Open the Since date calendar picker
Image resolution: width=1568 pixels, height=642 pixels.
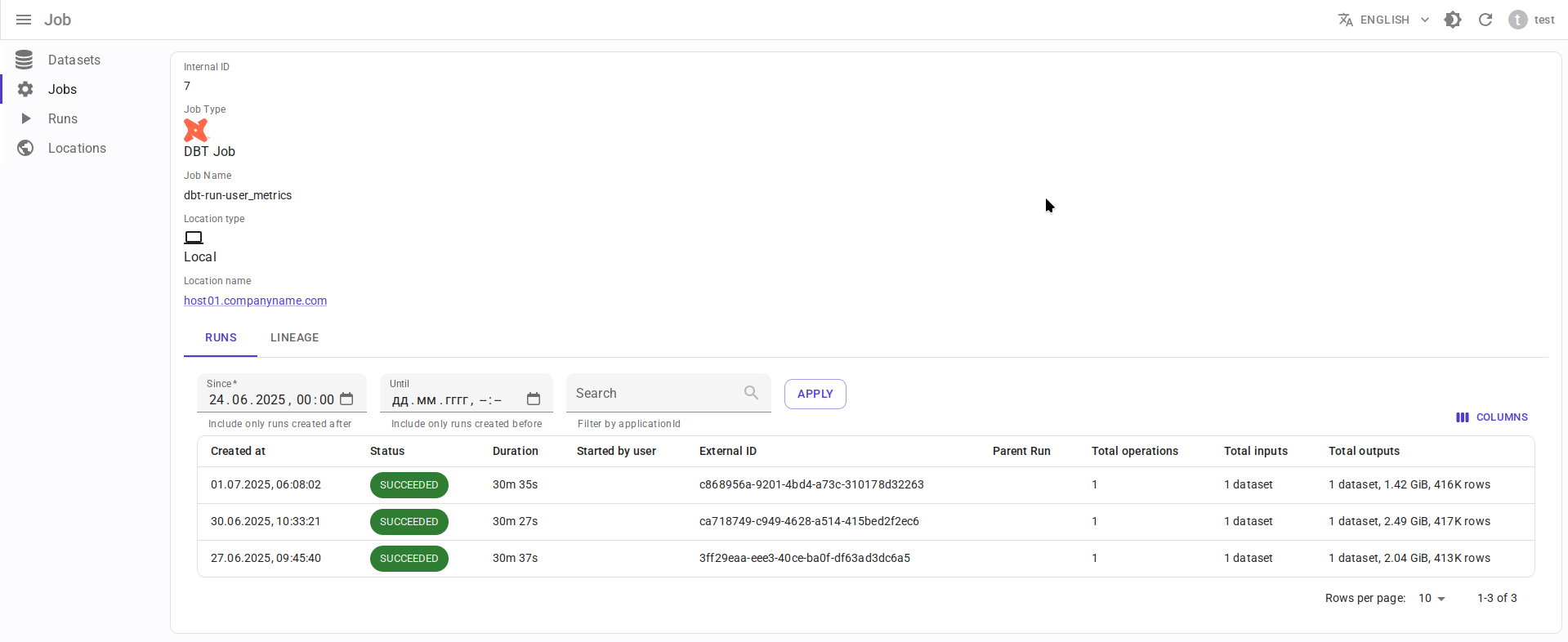pos(346,399)
